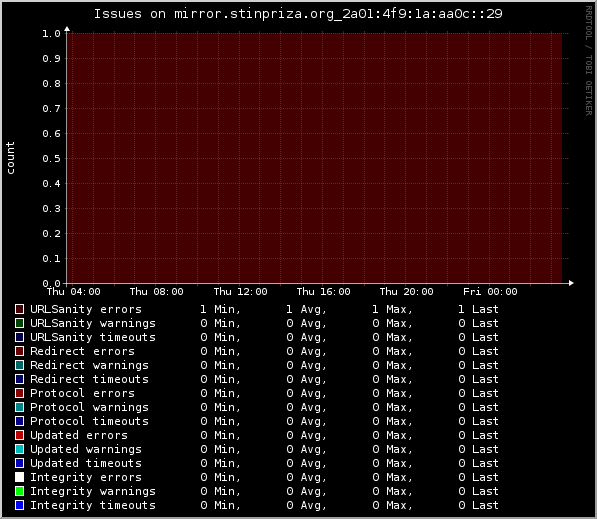Click the Updated timeouts legend label
Image resolution: width=597 pixels, height=519 pixels.
(86, 463)
